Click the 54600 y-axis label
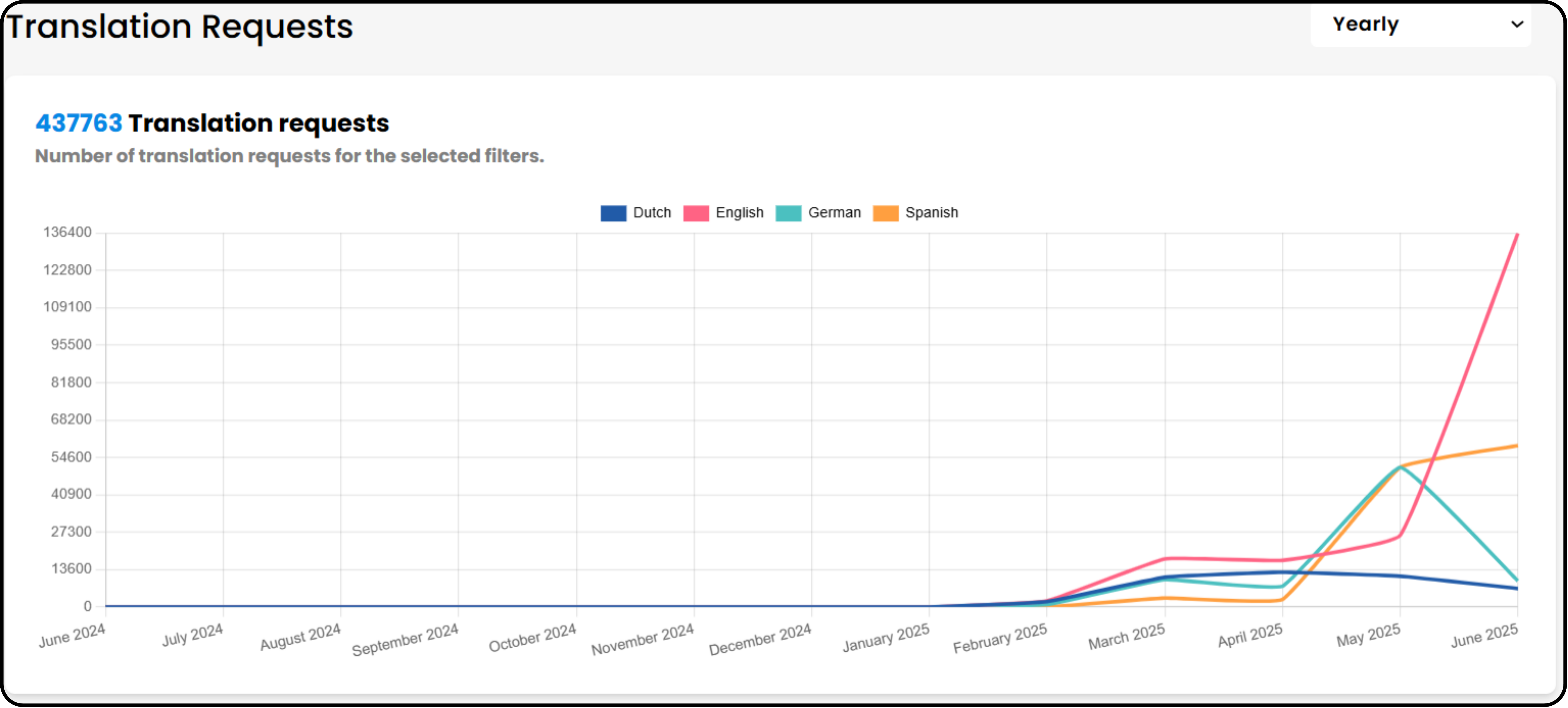The image size is (1568, 708). (71, 457)
